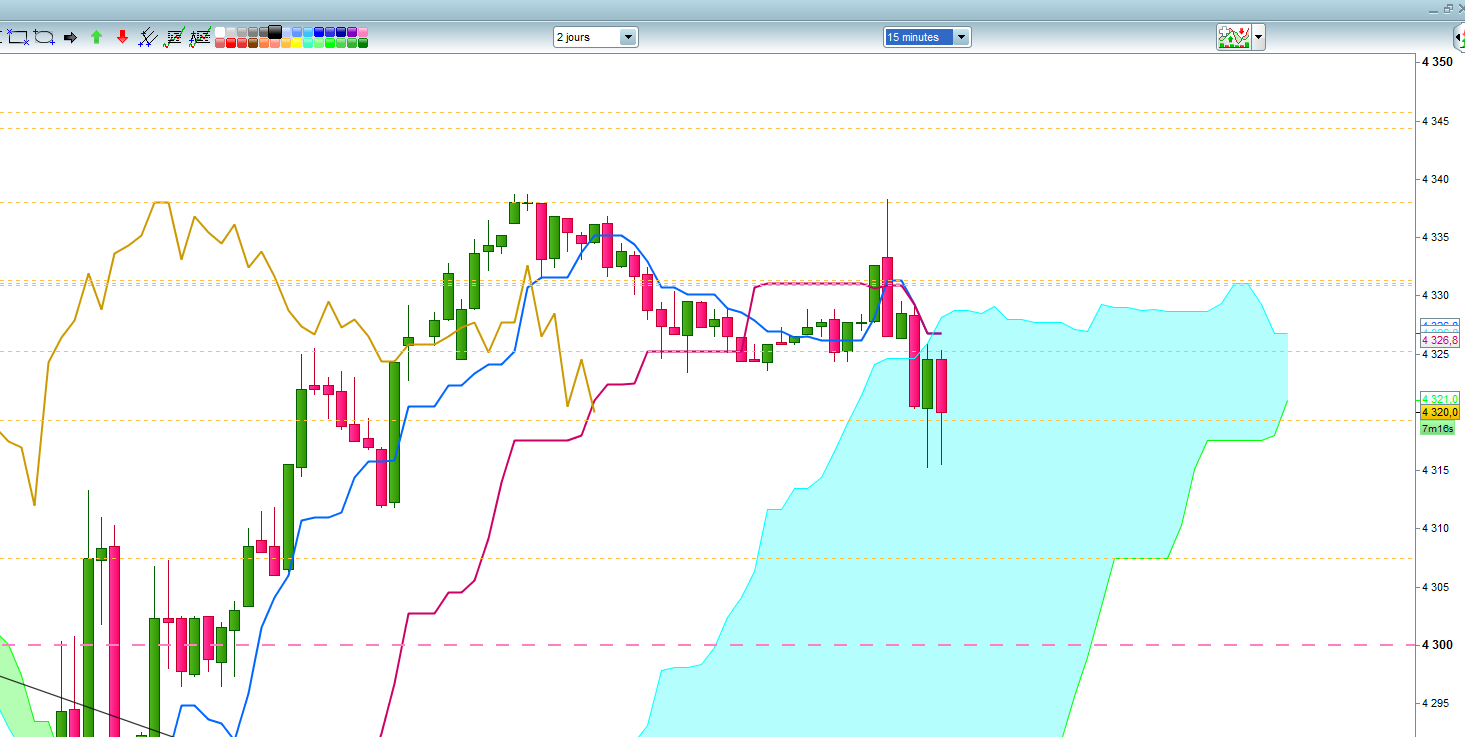The image size is (1465, 737).
Task: Click the 4 340 price axis label
Action: pyautogui.click(x=1437, y=179)
